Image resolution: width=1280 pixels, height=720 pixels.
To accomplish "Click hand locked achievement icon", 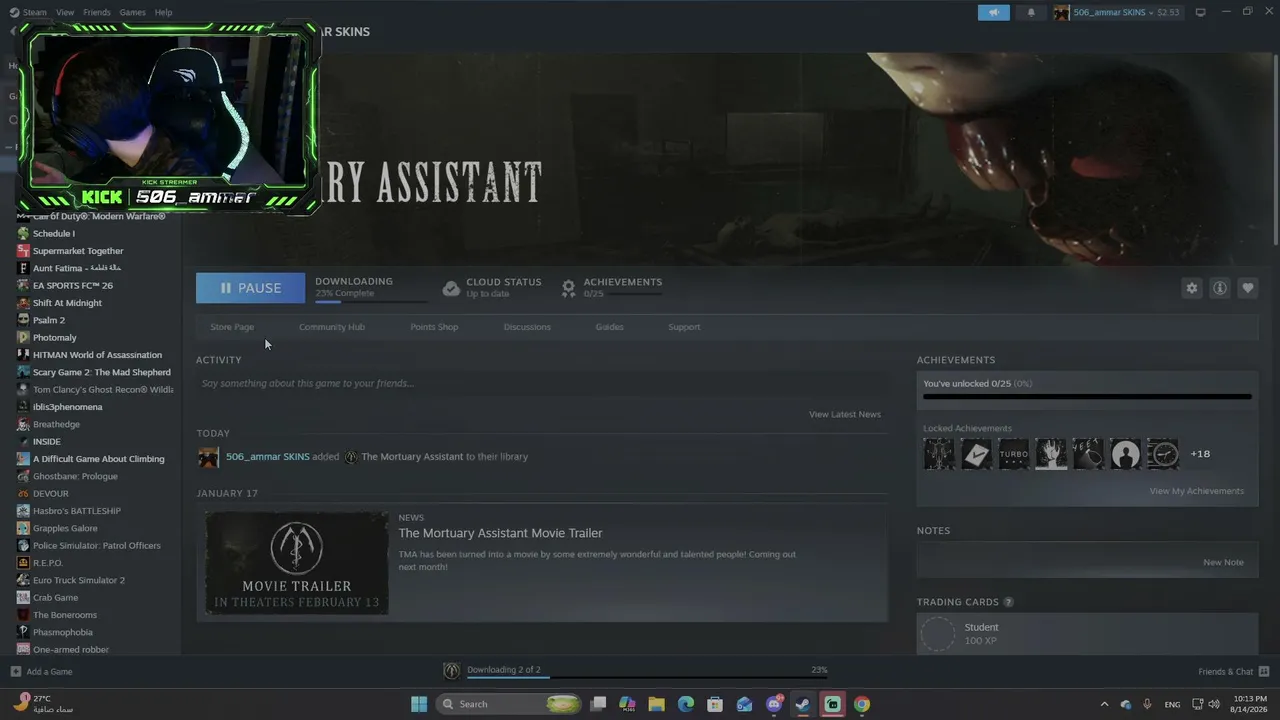I will tap(1051, 454).
